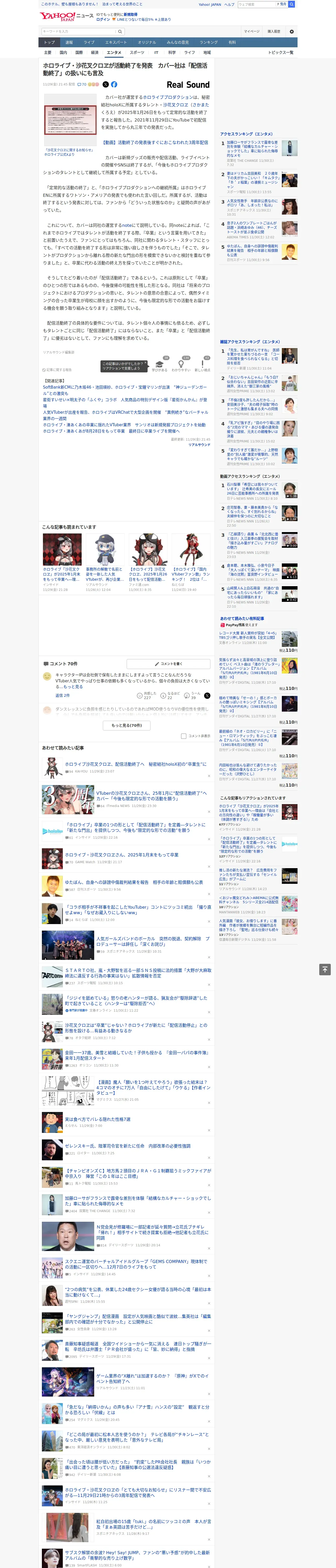Open article 実は食べ方でバレる隠れた性格
Image resolution: width=336 pixels, height=1568 pixels.
(98, 1119)
